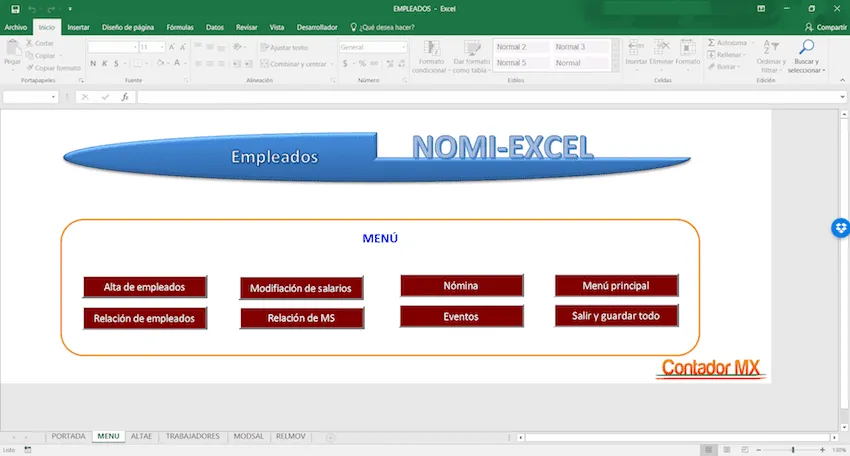Open the Desarrollador tab
The image size is (850, 456).
tap(317, 27)
